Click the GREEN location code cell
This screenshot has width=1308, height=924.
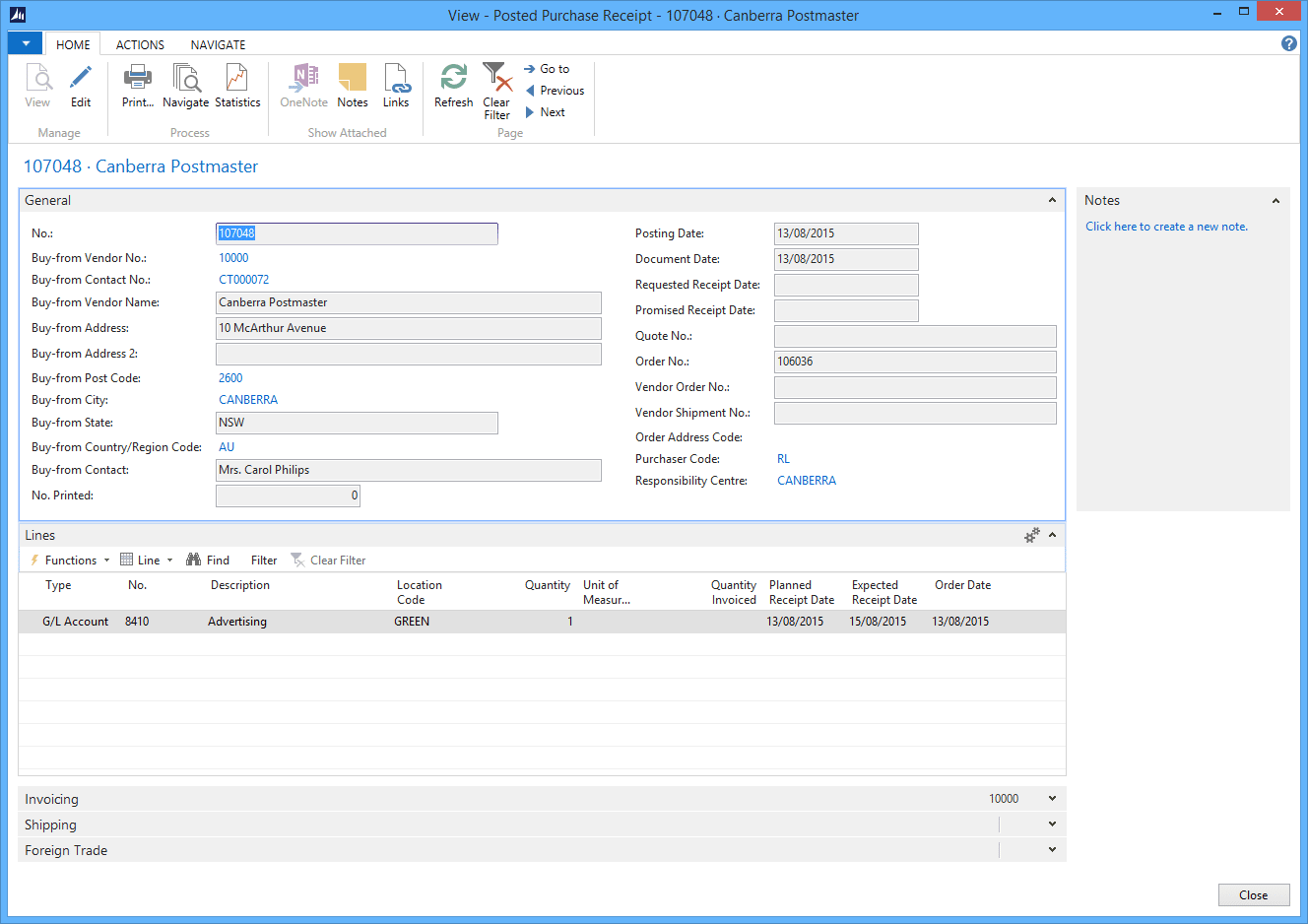(412, 622)
